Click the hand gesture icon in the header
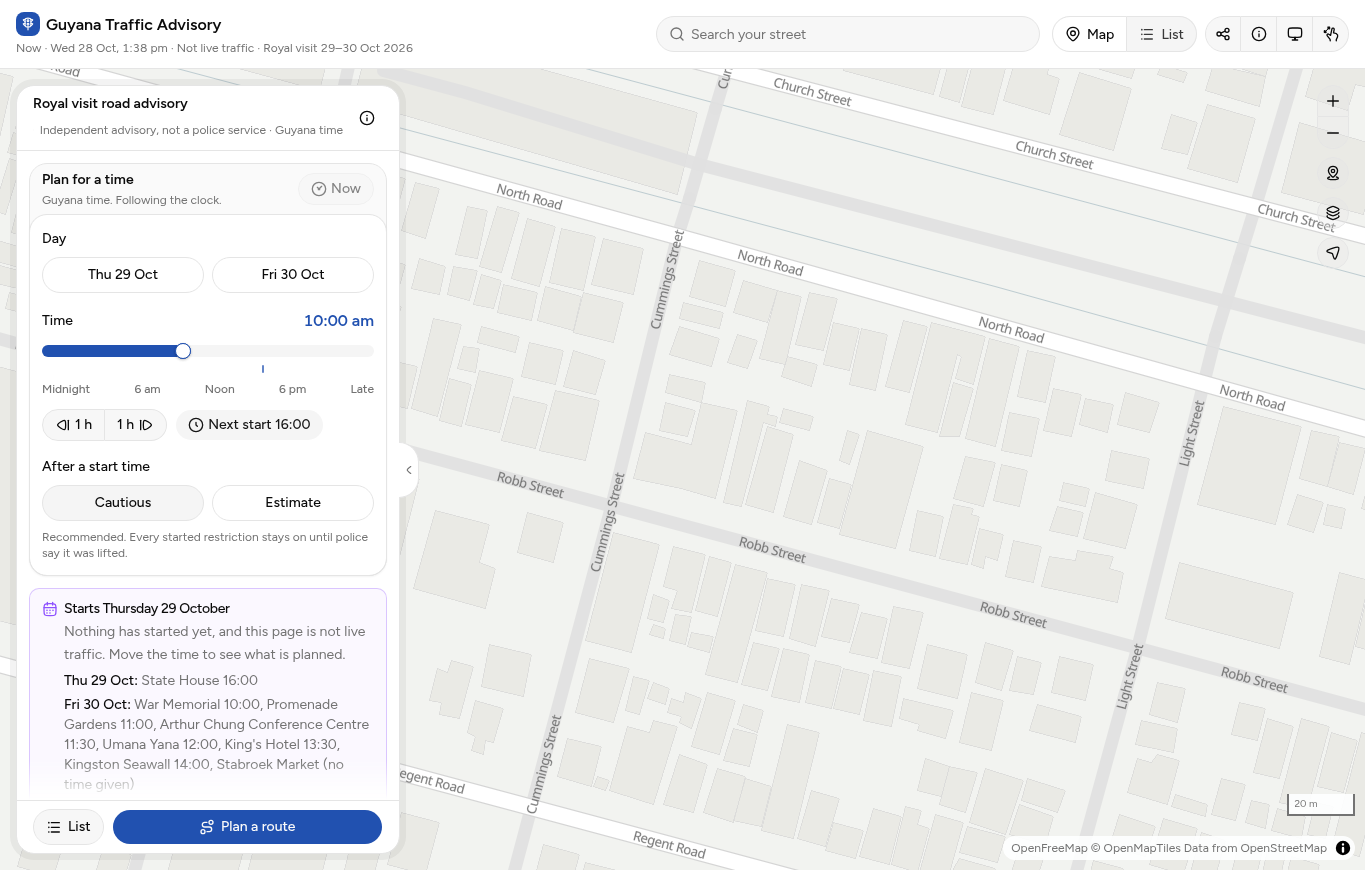Image resolution: width=1365 pixels, height=870 pixels. pyautogui.click(x=1330, y=34)
